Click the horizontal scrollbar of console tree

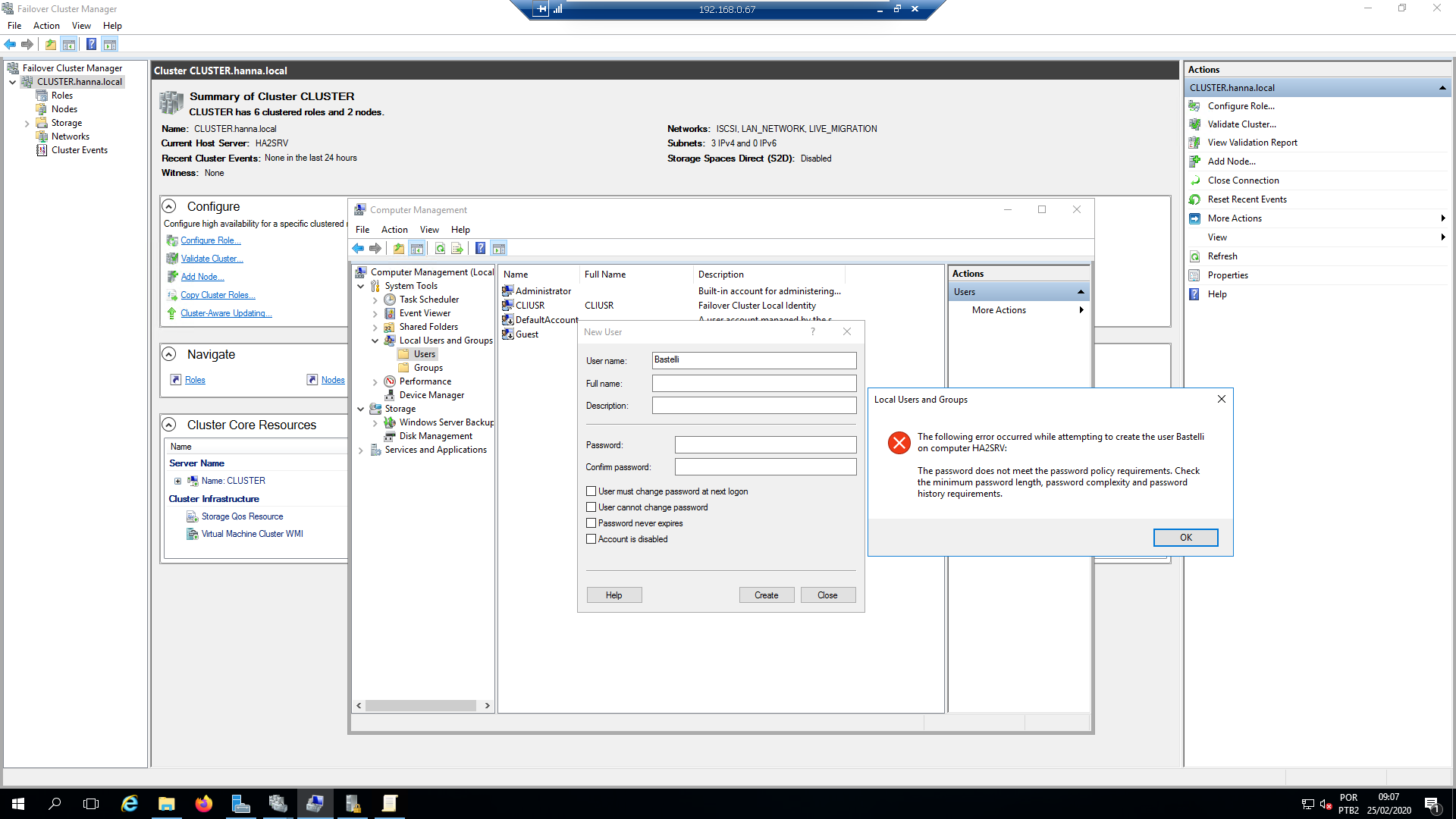420,706
